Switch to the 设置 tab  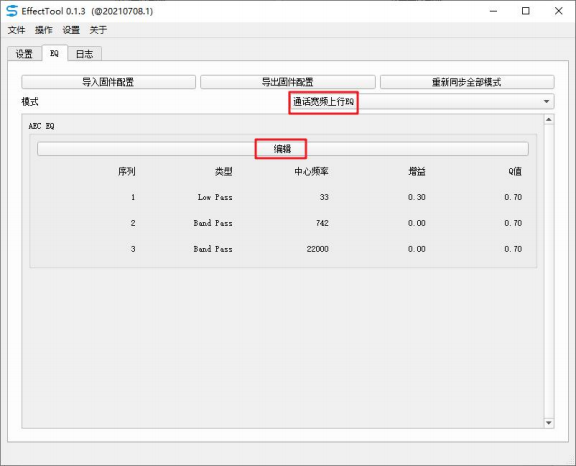pyautogui.click(x=24, y=54)
